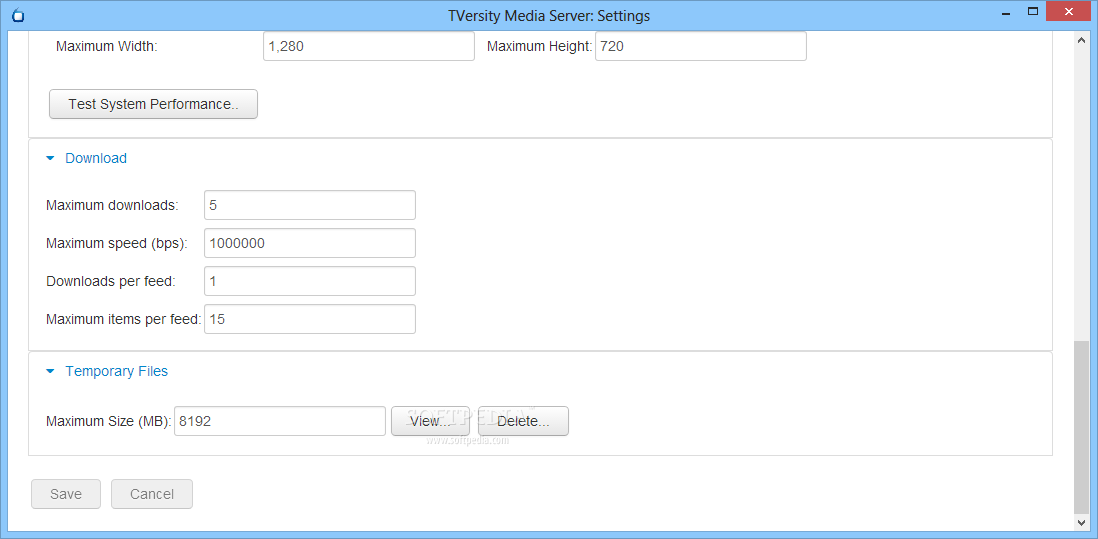Click the View temporary files button

pyautogui.click(x=430, y=421)
